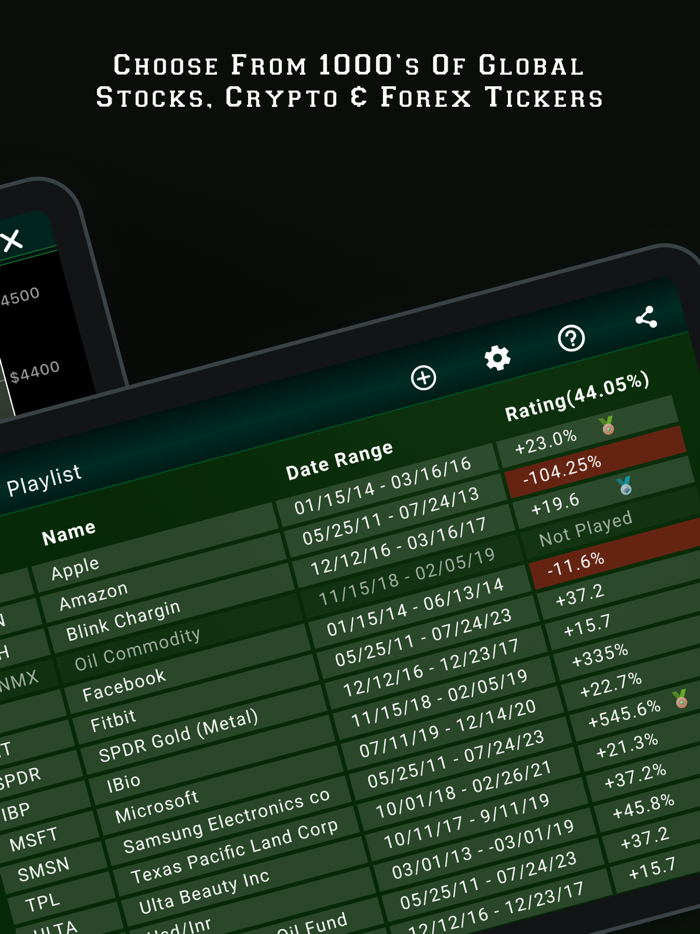Open Texas Pacific Land Corp entry

click(x=234, y=851)
